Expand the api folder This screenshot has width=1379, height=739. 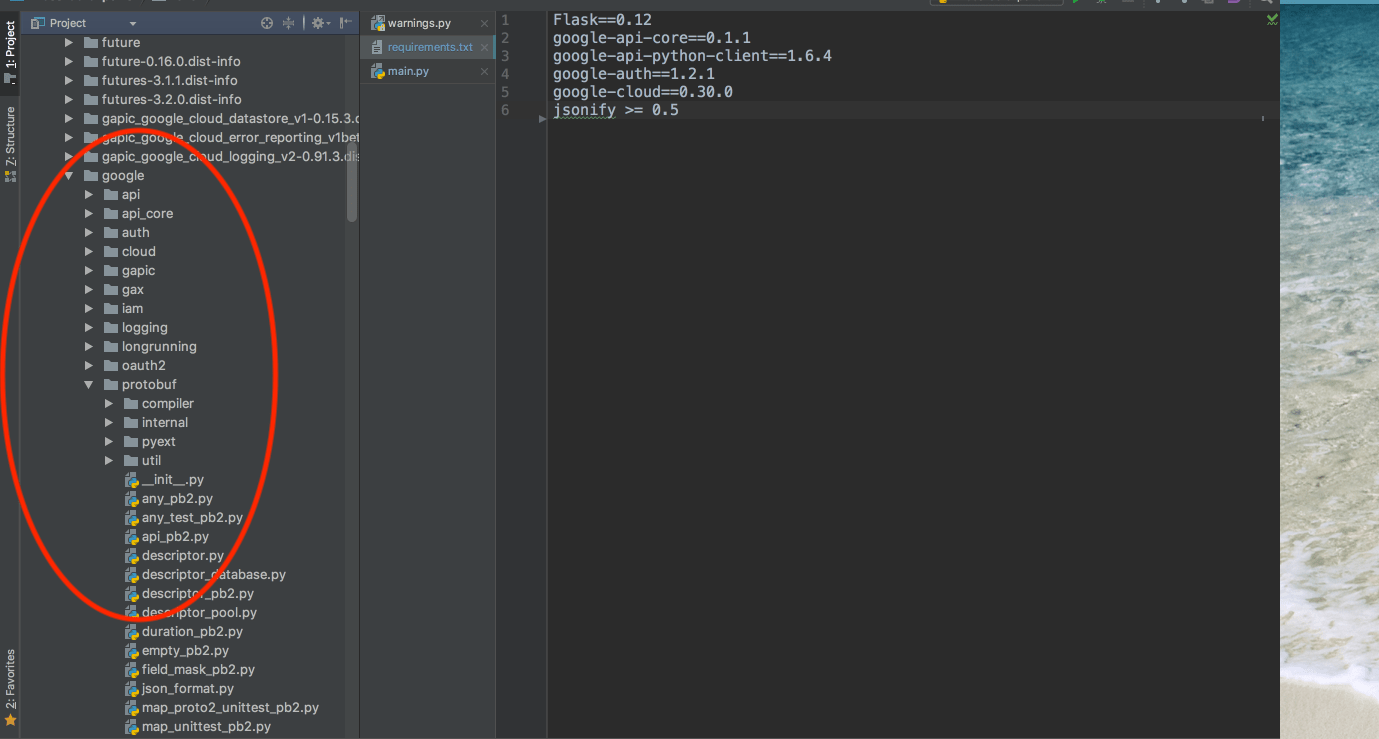pos(89,195)
